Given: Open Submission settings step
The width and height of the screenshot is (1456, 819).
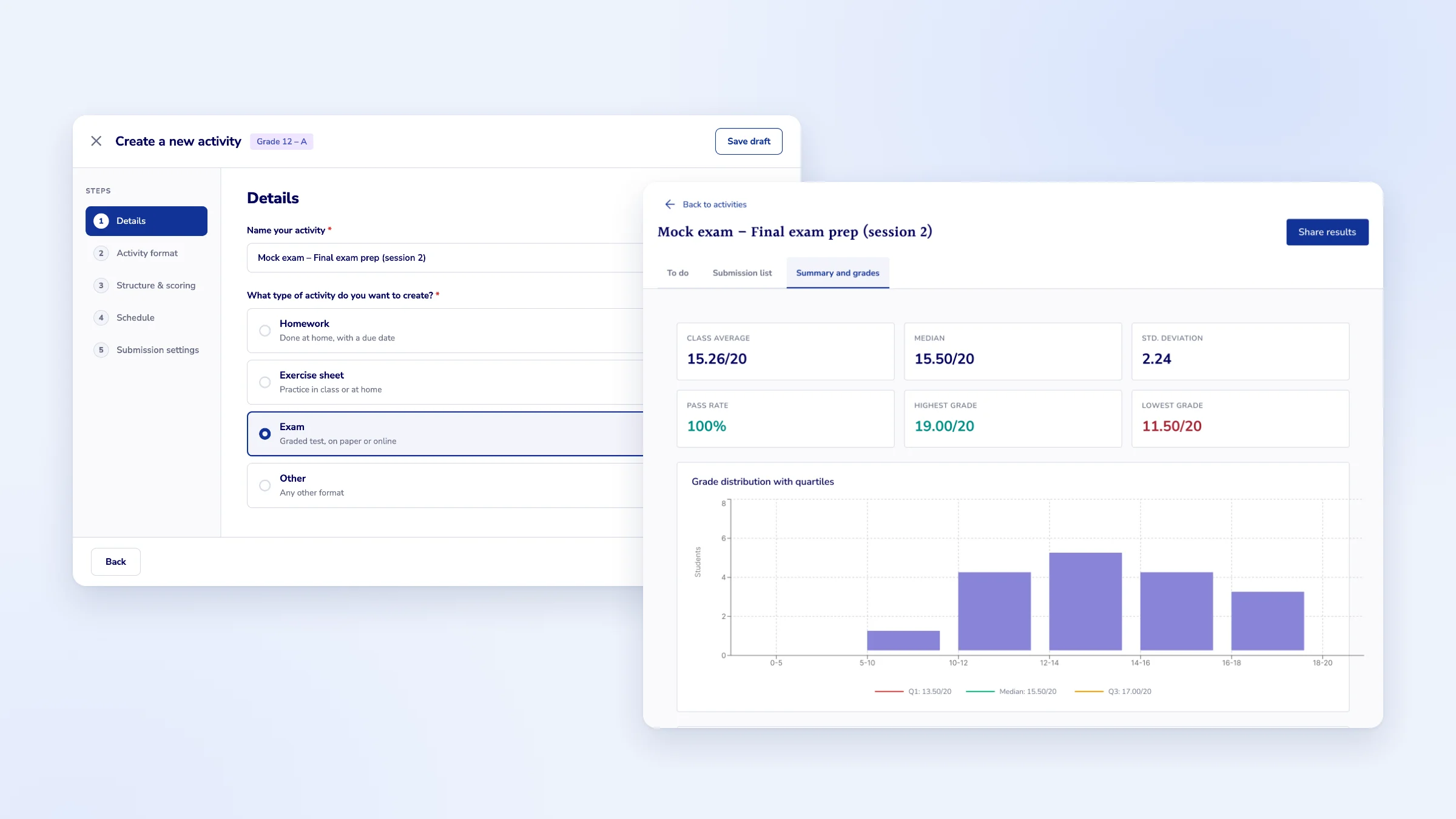Looking at the screenshot, I should pyautogui.click(x=146, y=349).
